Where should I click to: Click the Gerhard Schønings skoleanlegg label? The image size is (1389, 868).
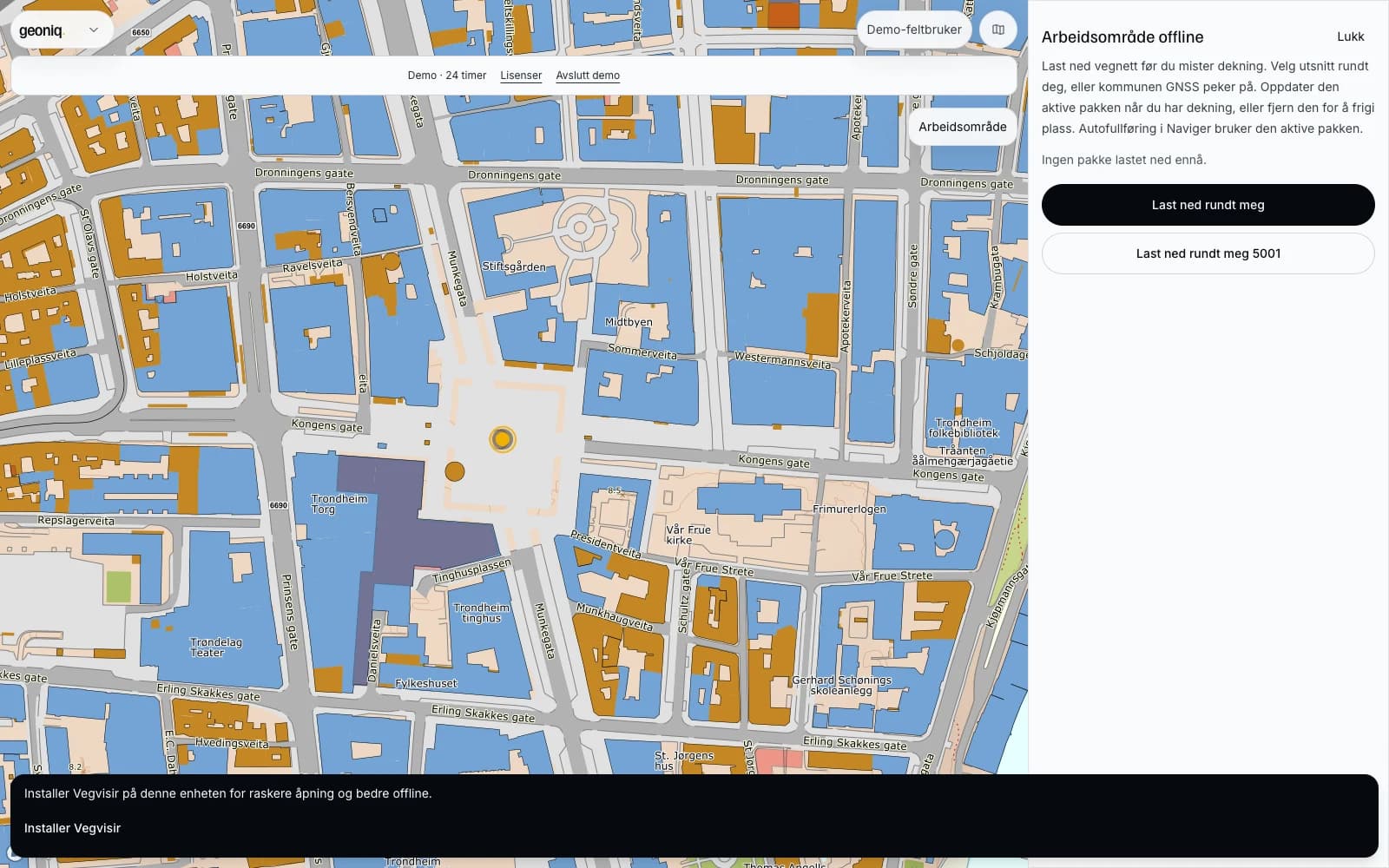840,685
